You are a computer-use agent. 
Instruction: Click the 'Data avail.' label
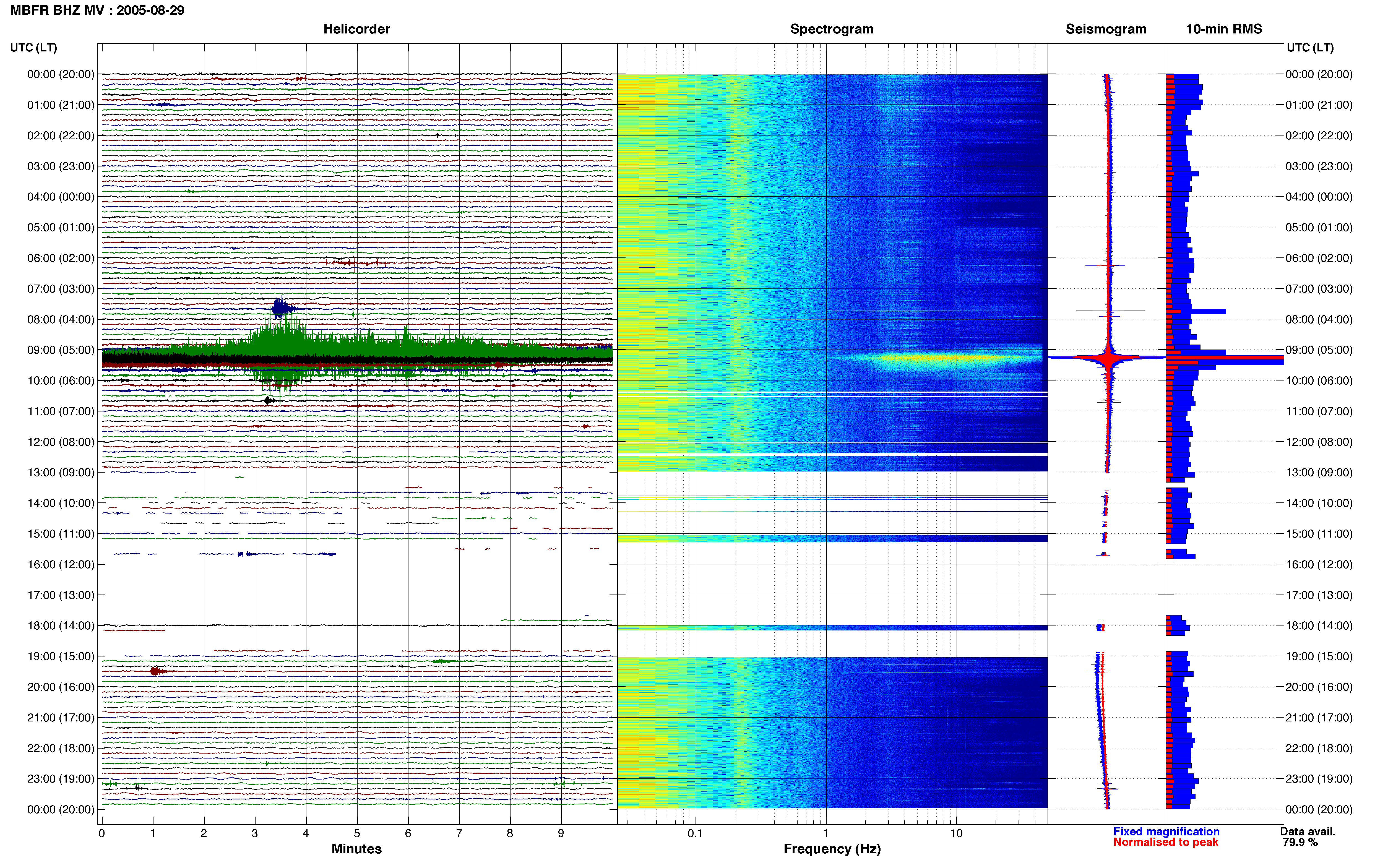click(x=1308, y=831)
